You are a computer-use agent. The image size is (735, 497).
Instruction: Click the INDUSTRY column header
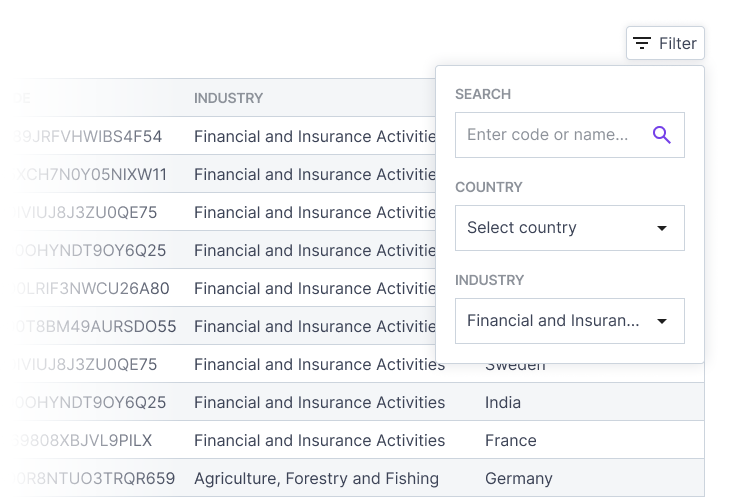(x=229, y=98)
